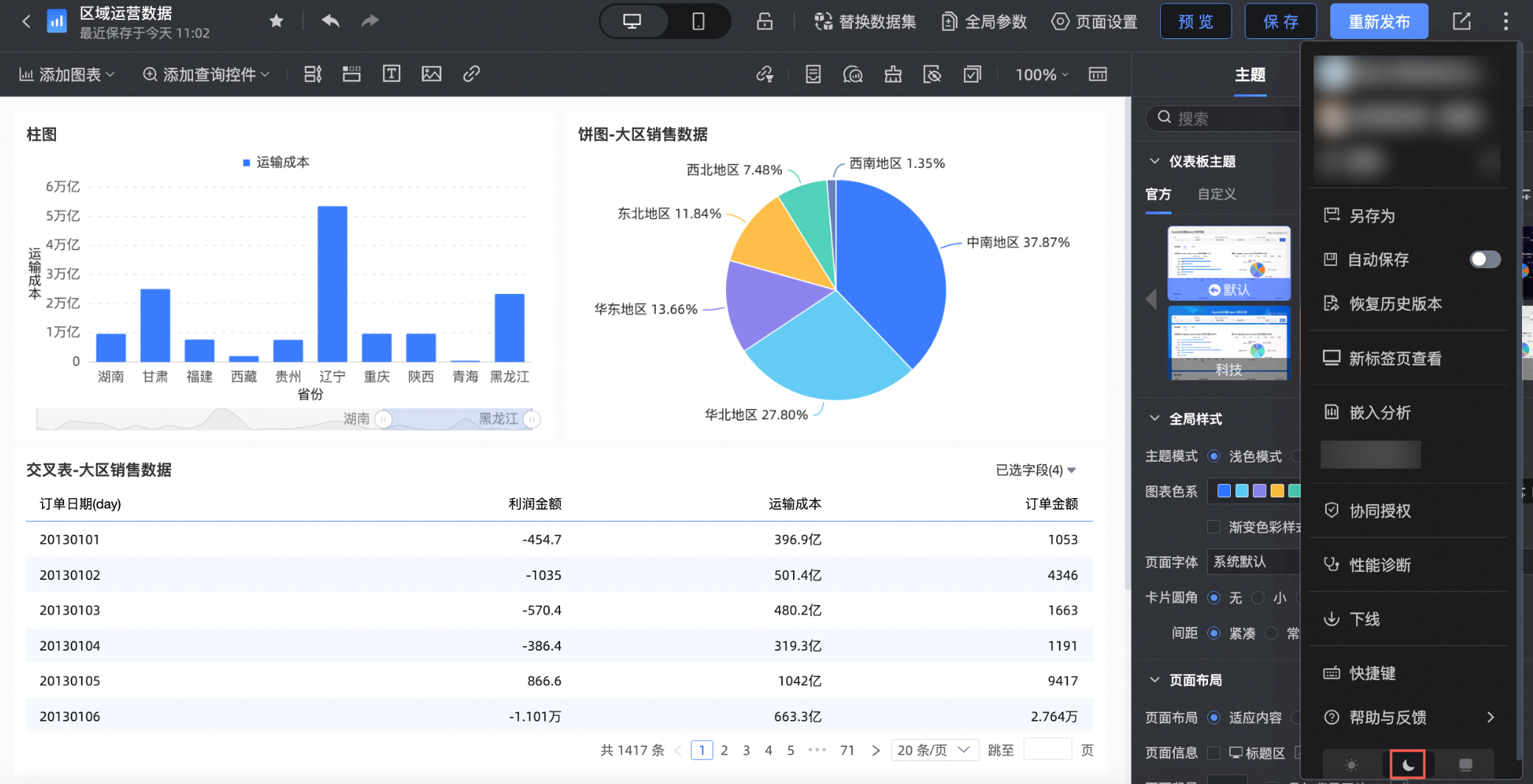Switch to desktop layout view
Image resolution: width=1533 pixels, height=784 pixels.
tap(632, 21)
